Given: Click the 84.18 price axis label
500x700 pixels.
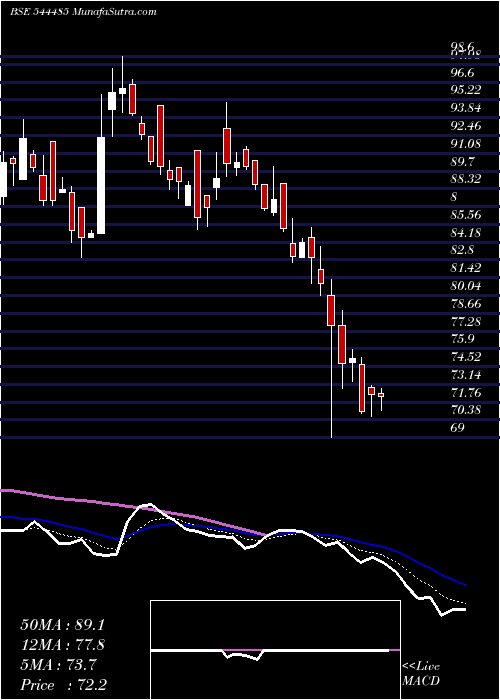Looking at the screenshot, I should pos(466,233).
